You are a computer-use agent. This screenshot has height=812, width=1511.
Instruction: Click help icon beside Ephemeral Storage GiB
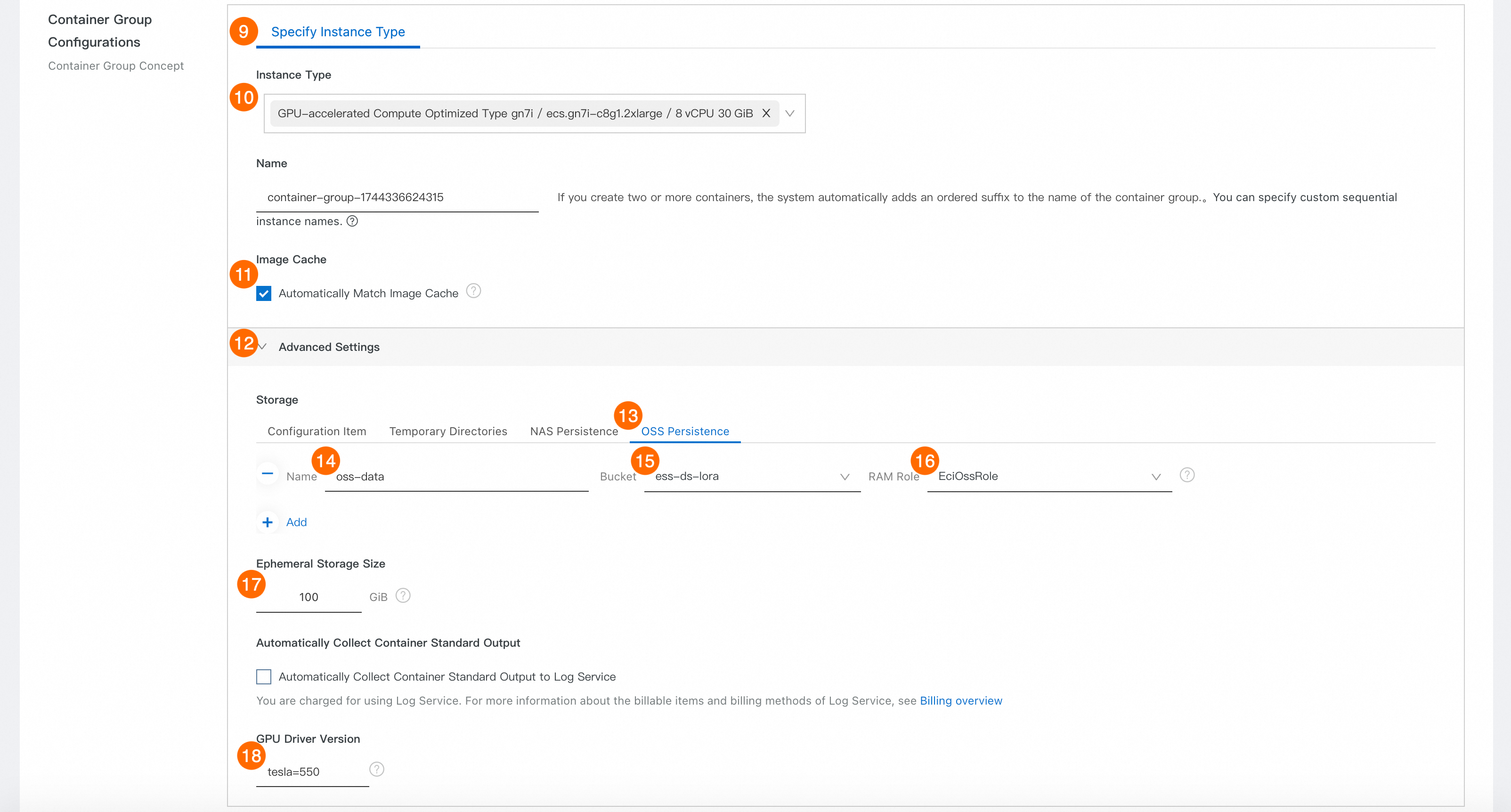click(403, 595)
